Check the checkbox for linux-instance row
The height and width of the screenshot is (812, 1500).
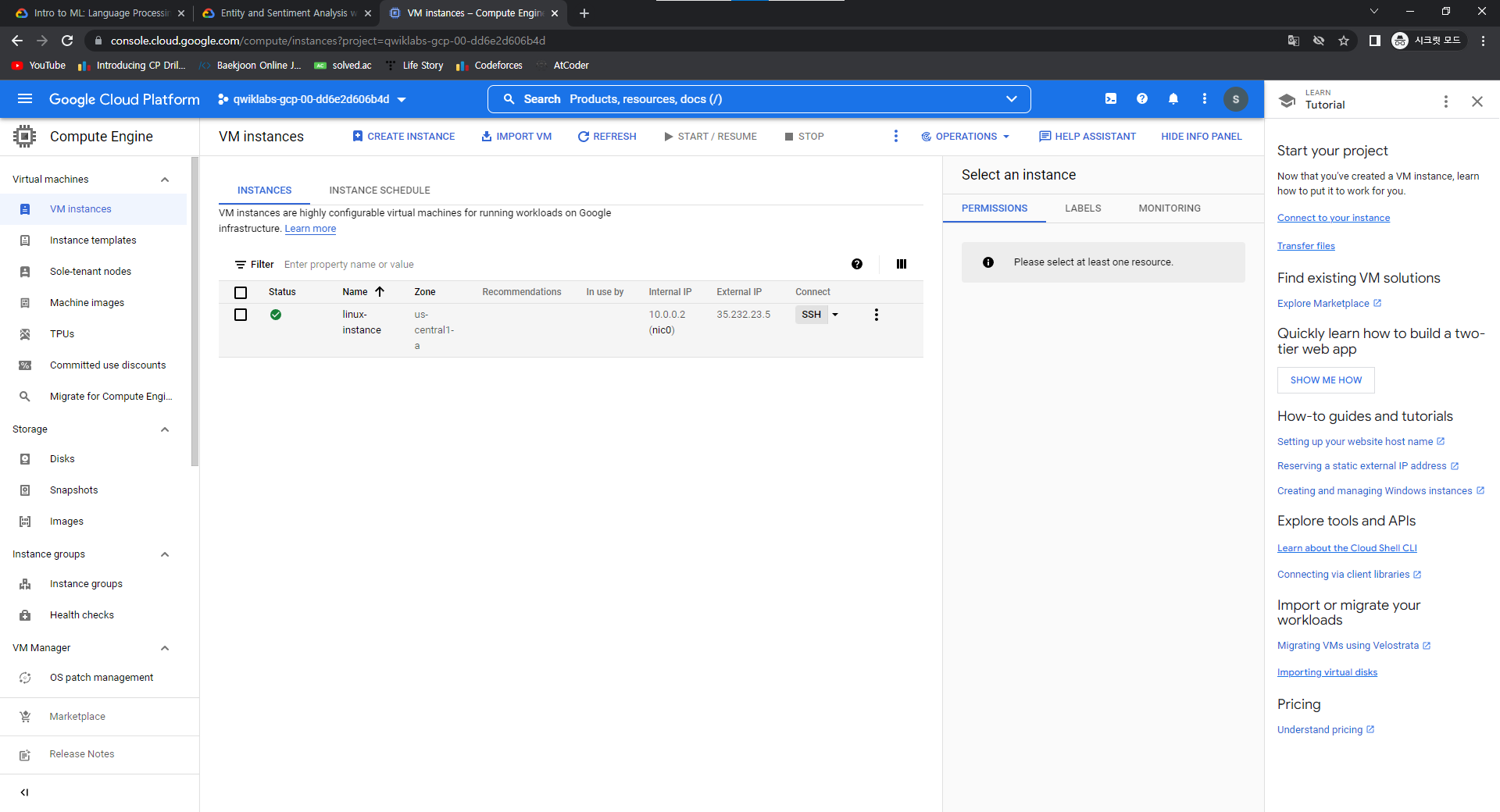pos(241,315)
